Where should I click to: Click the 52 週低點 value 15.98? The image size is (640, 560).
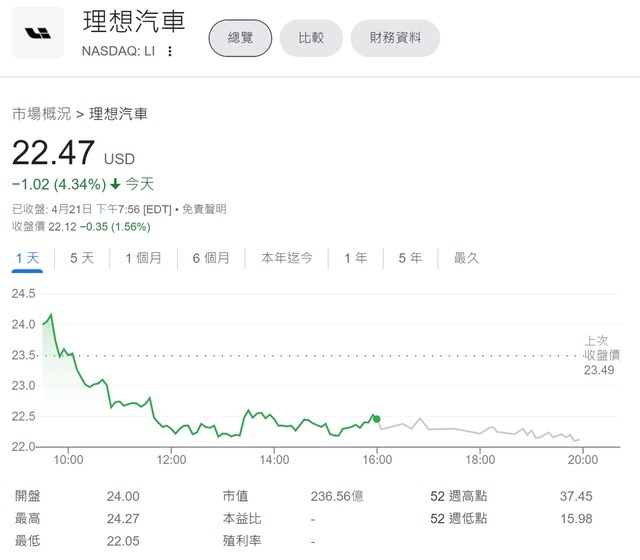[576, 519]
